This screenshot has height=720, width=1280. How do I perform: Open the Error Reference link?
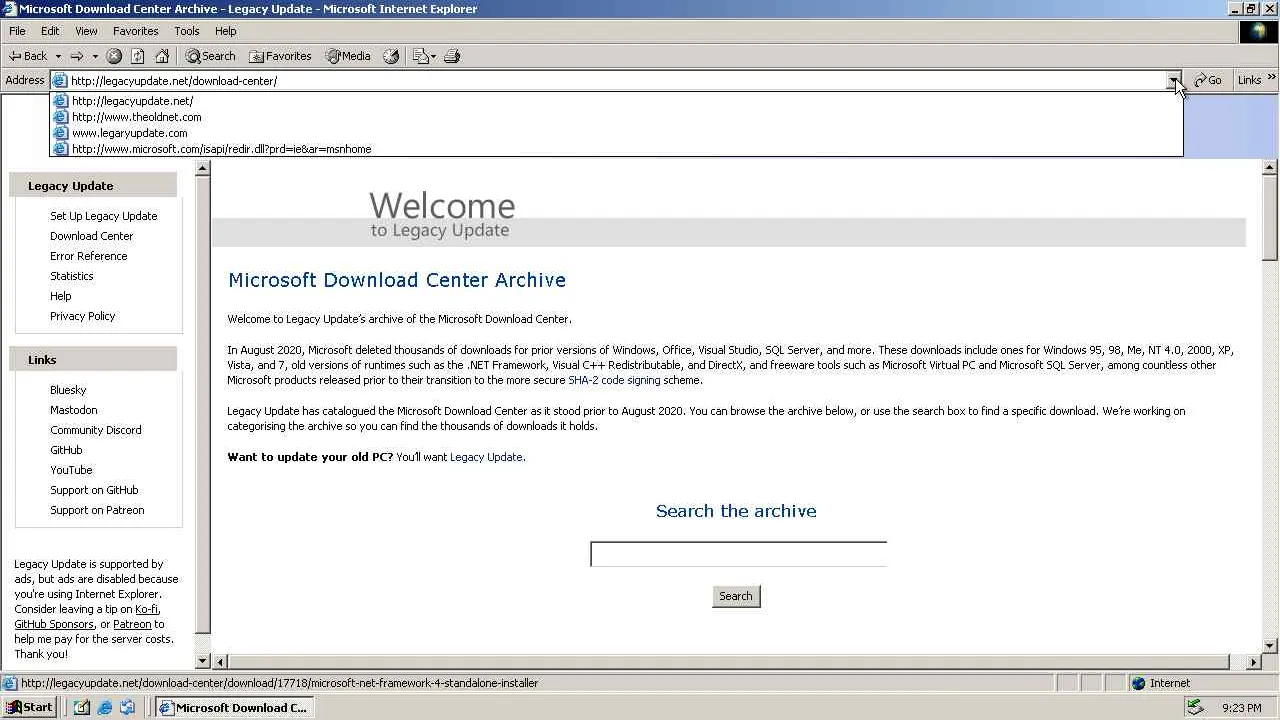click(x=89, y=256)
